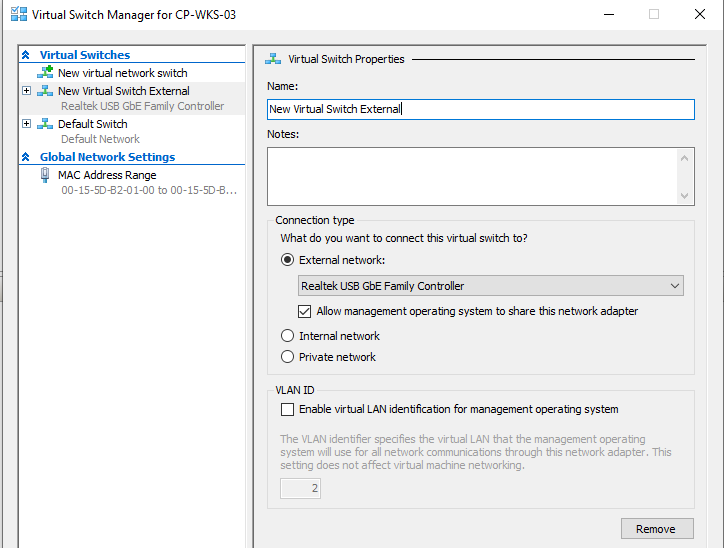Select the Private network radio button
The width and height of the screenshot is (724, 548).
pyautogui.click(x=287, y=356)
